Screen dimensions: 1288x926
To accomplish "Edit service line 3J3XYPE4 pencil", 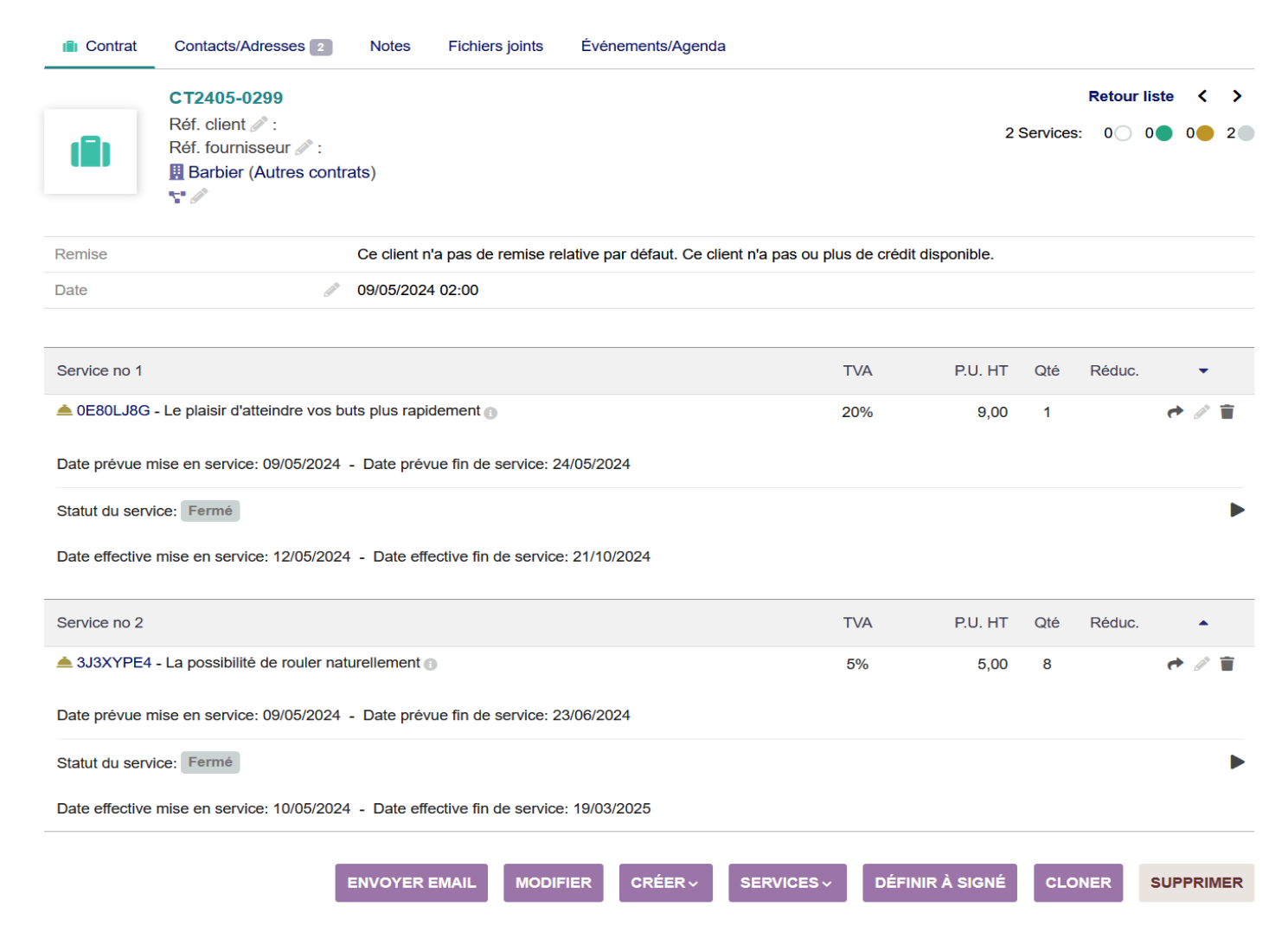I will click(1201, 664).
